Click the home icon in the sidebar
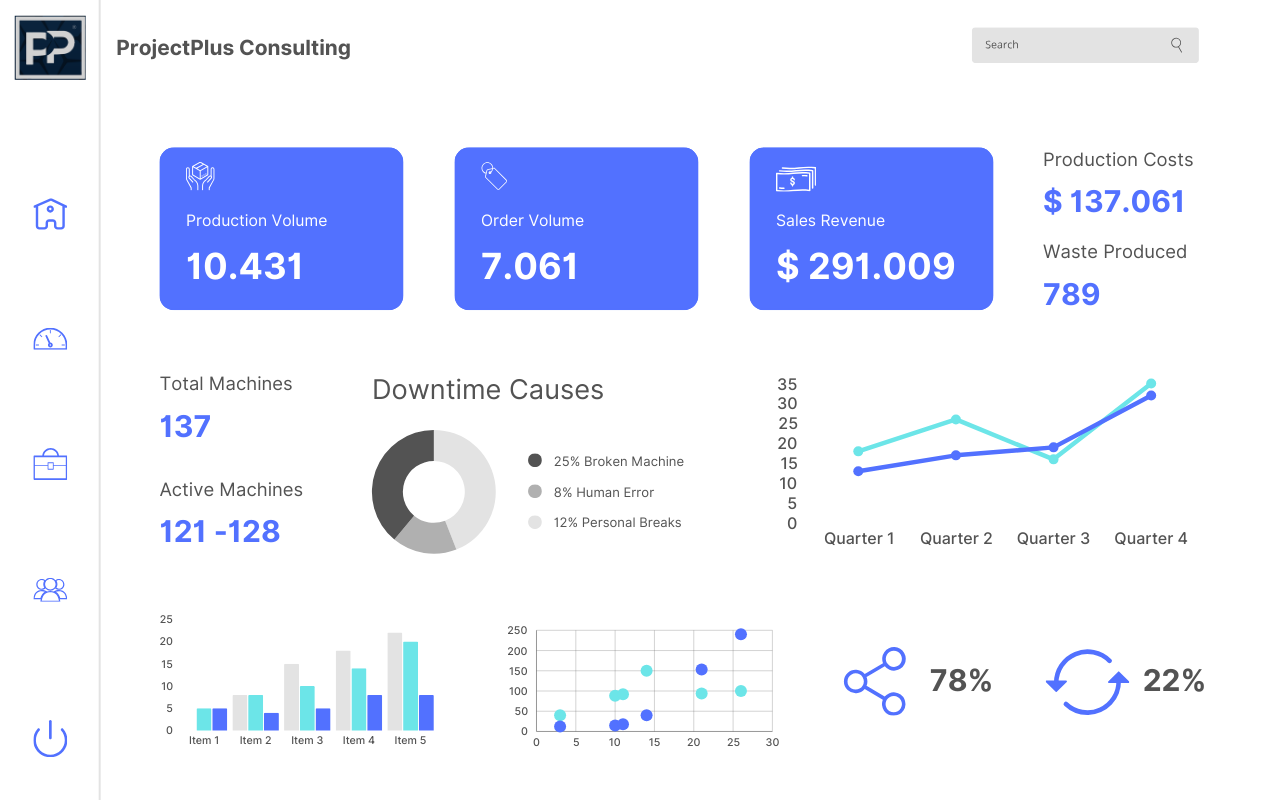 [x=50, y=214]
